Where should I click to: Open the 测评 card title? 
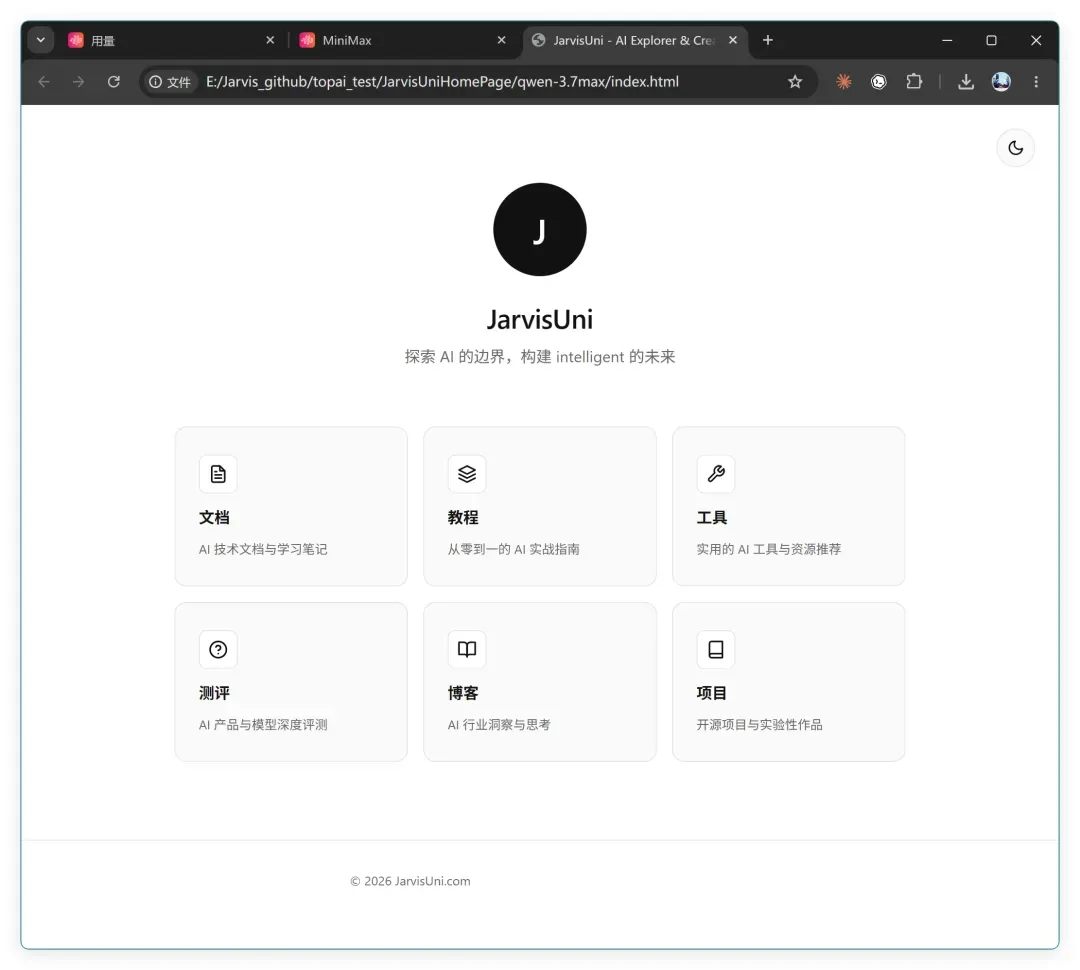coord(214,693)
